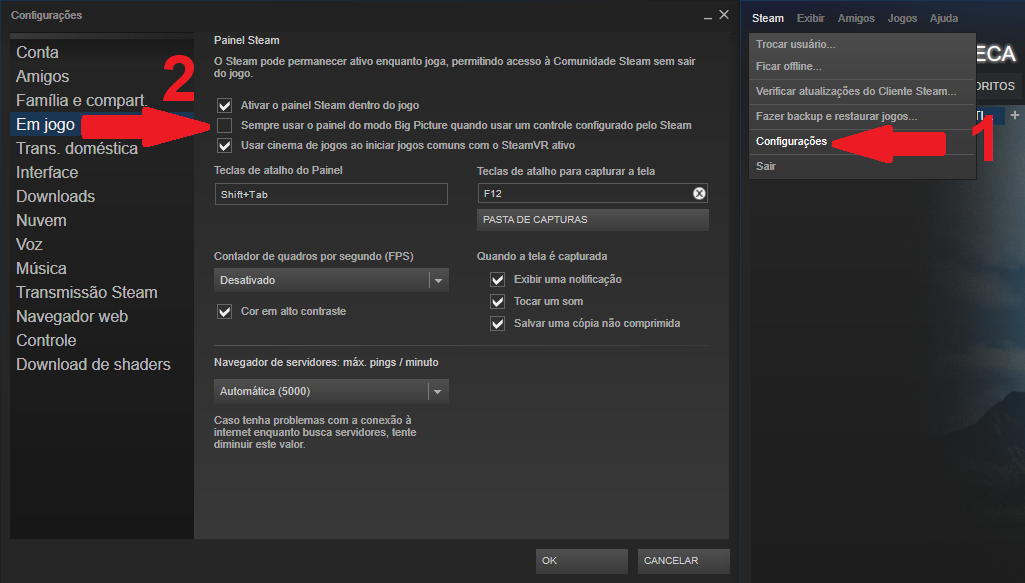Screen dimensions: 1025x583
Task: Select Família e compart. category
Action: coord(102,101)
